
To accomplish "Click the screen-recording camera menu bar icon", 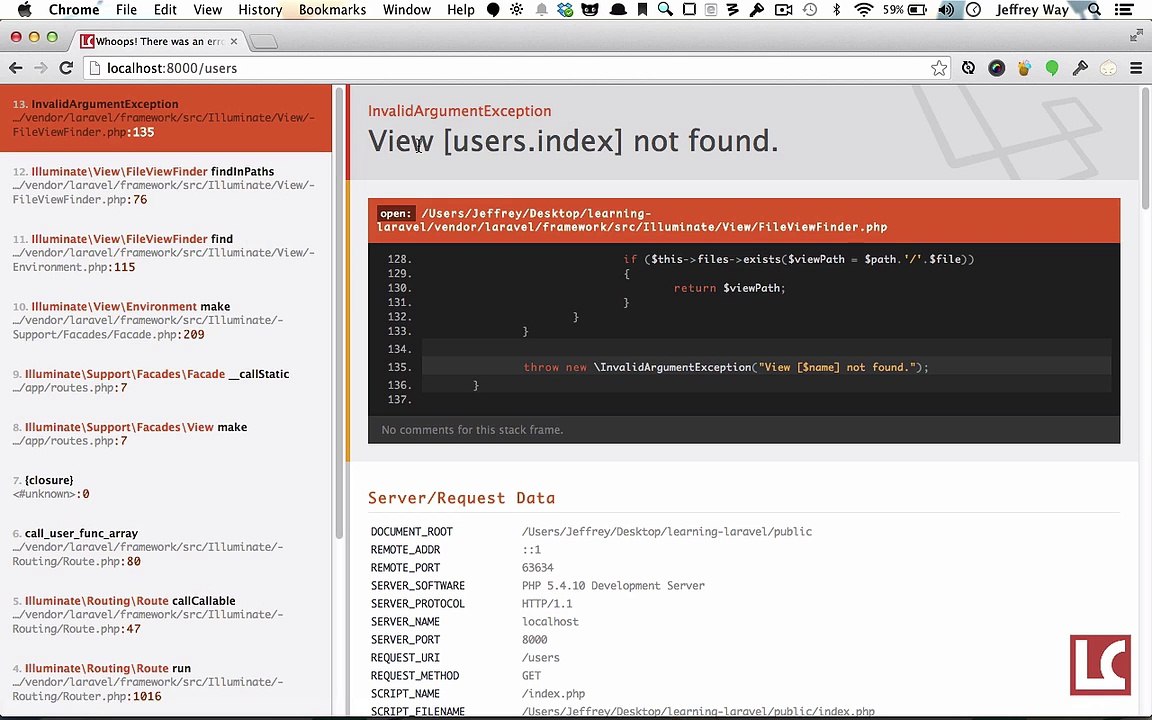I will click(x=784, y=10).
